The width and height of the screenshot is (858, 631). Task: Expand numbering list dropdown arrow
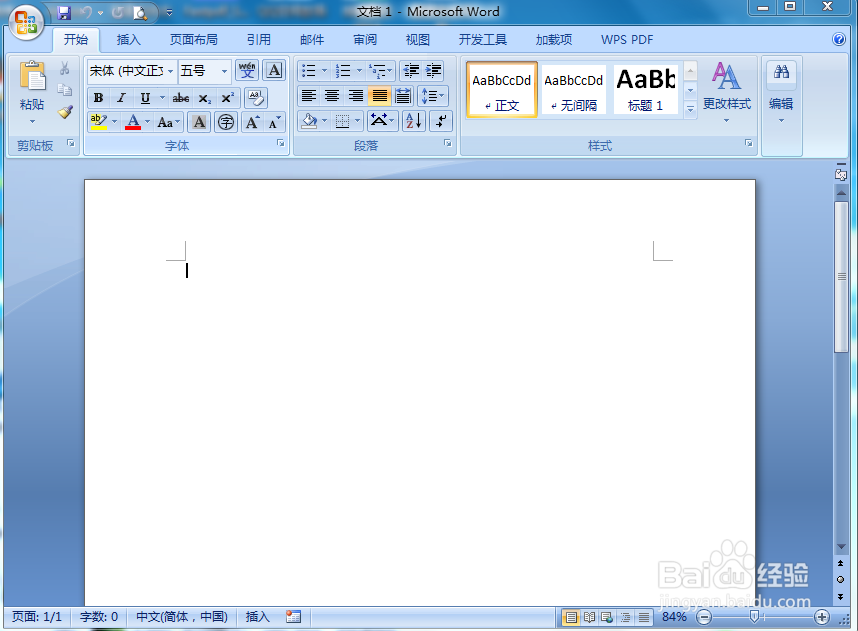tap(359, 71)
